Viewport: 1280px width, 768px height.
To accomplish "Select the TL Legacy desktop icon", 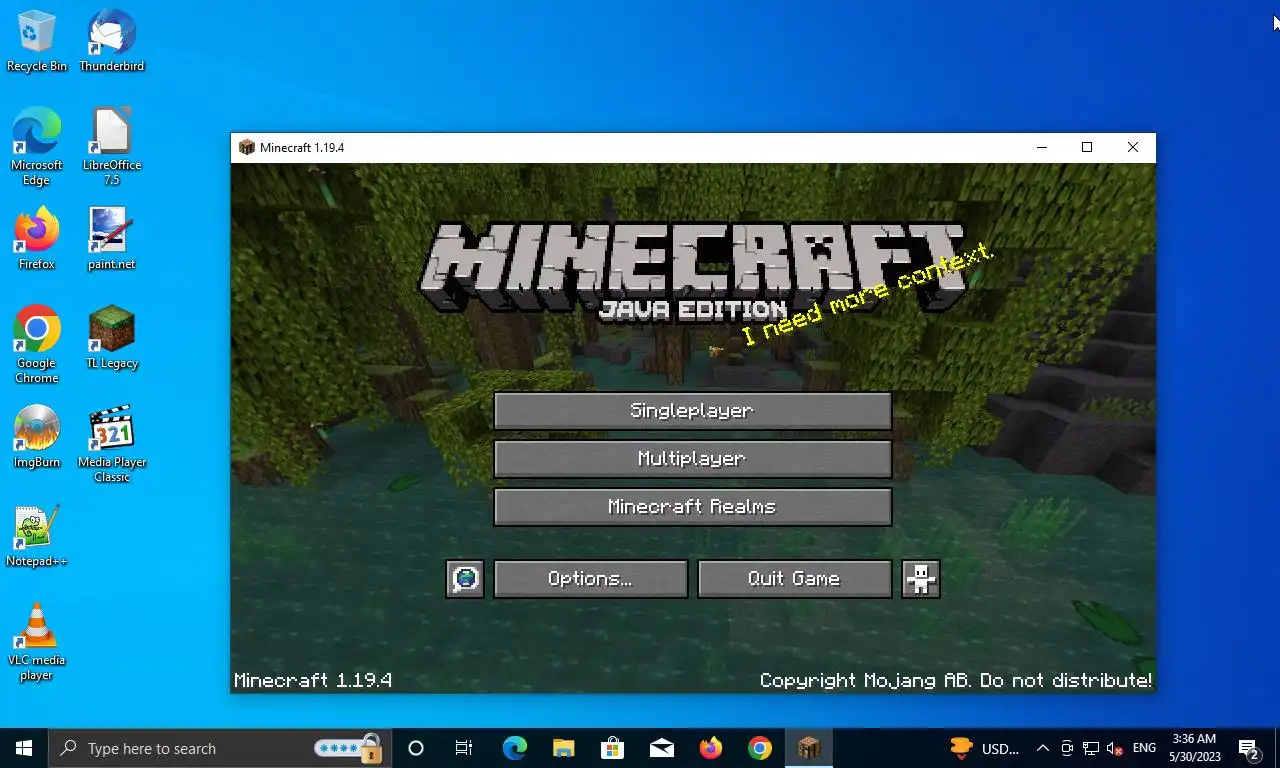I will [112, 338].
